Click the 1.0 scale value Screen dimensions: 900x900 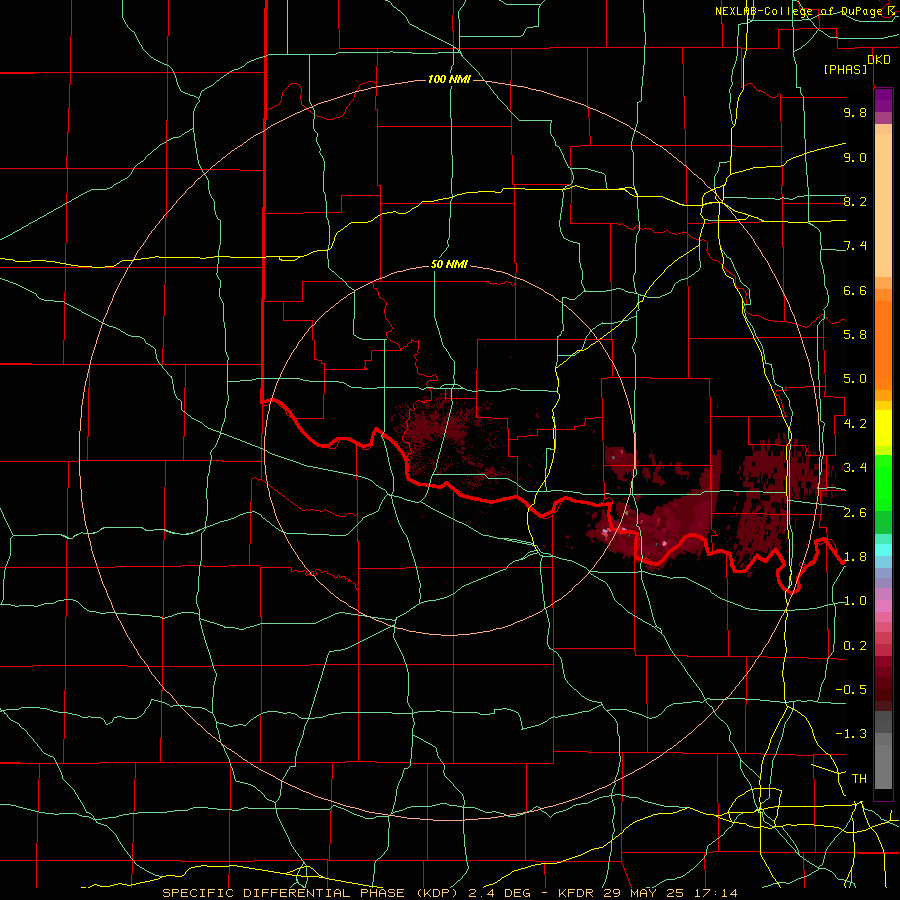tap(855, 601)
